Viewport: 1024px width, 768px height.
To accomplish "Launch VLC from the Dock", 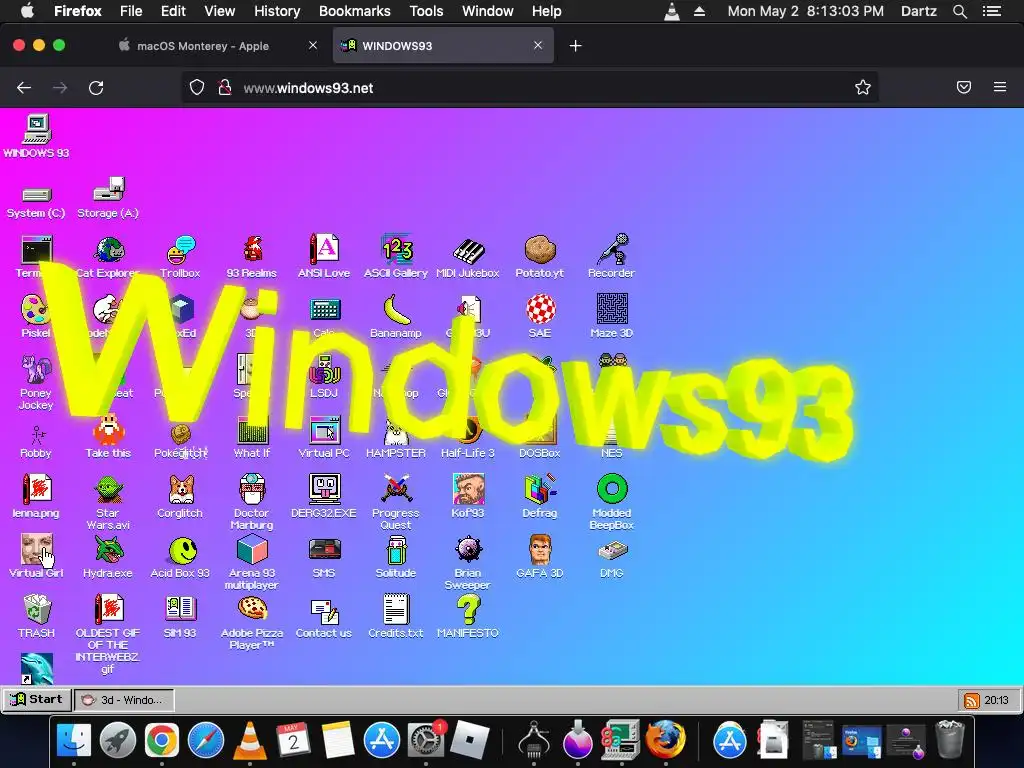I will [250, 741].
